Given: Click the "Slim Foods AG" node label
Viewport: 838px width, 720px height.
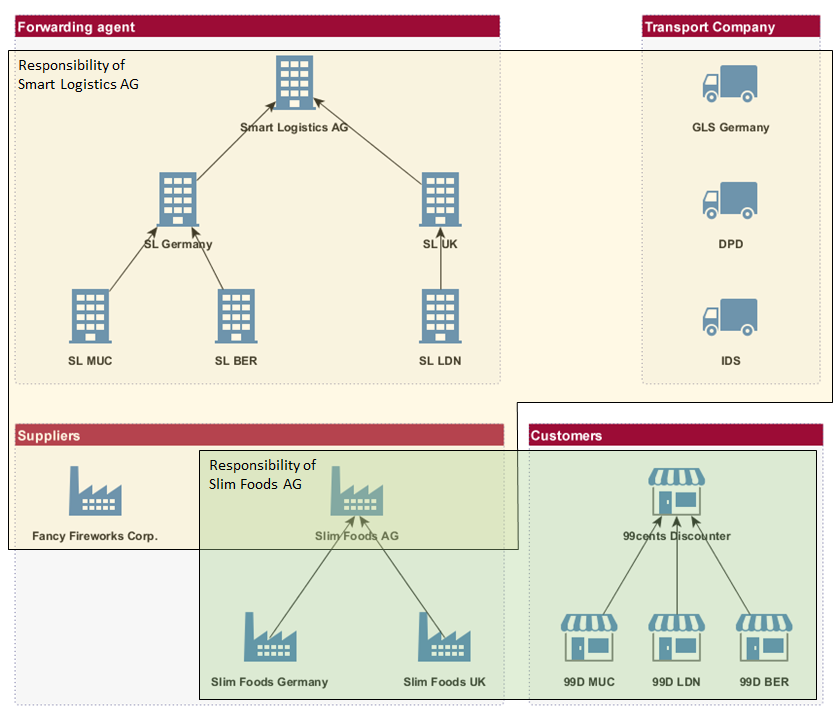Looking at the screenshot, I should (357, 536).
